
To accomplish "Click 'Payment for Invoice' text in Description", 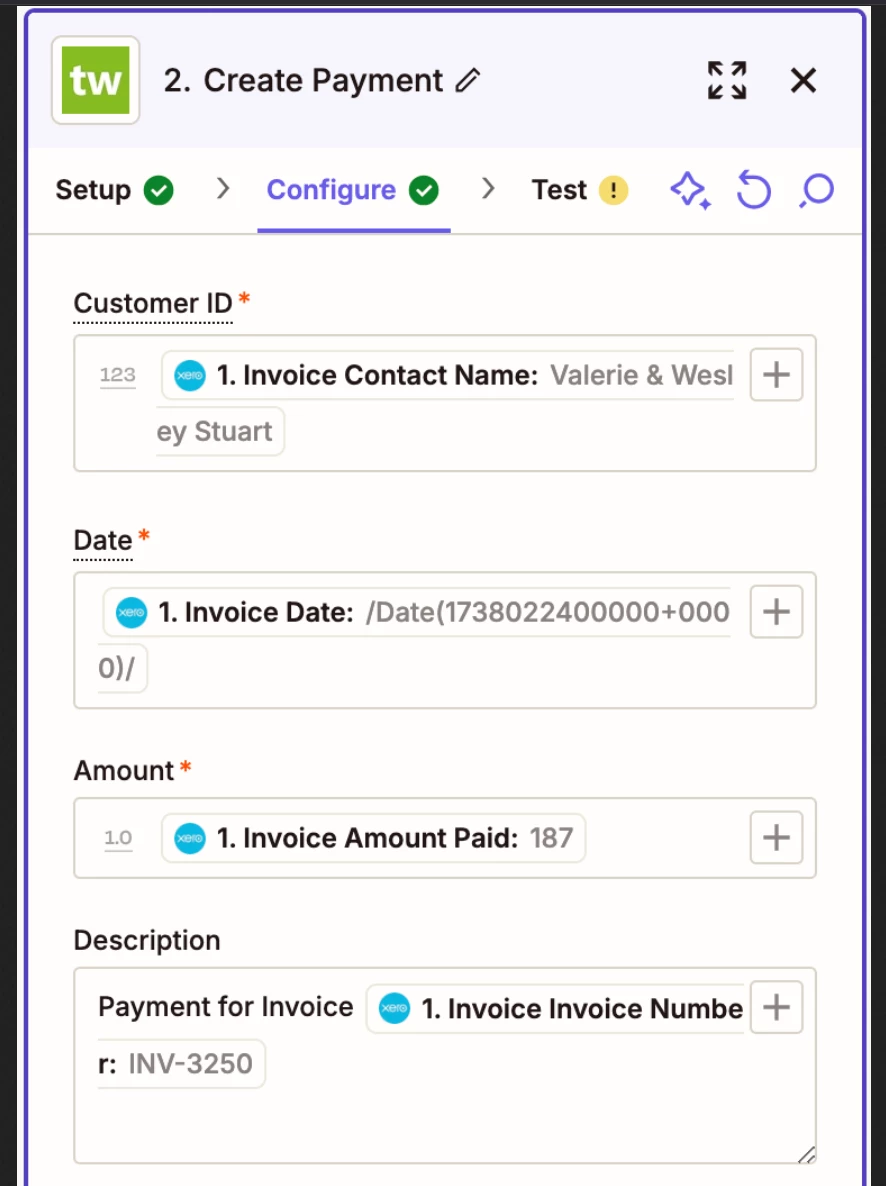I will point(225,1007).
